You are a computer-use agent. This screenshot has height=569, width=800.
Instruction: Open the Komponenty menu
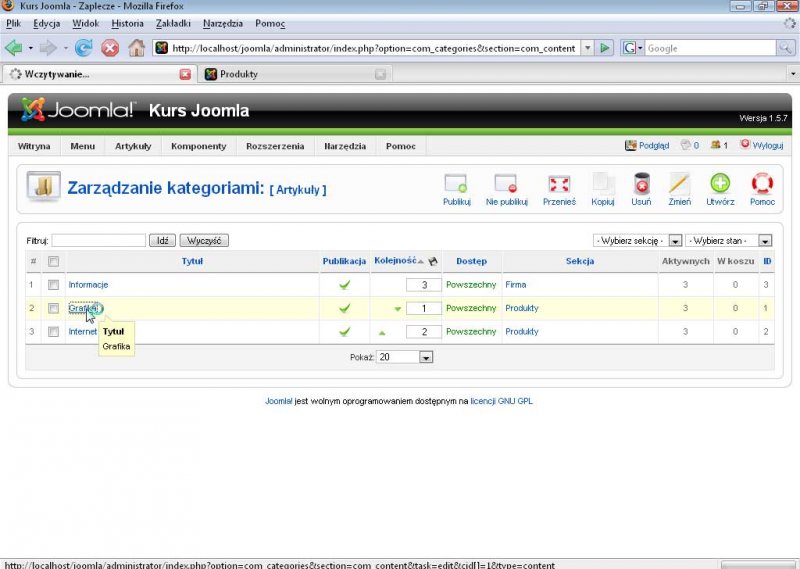pos(198,146)
